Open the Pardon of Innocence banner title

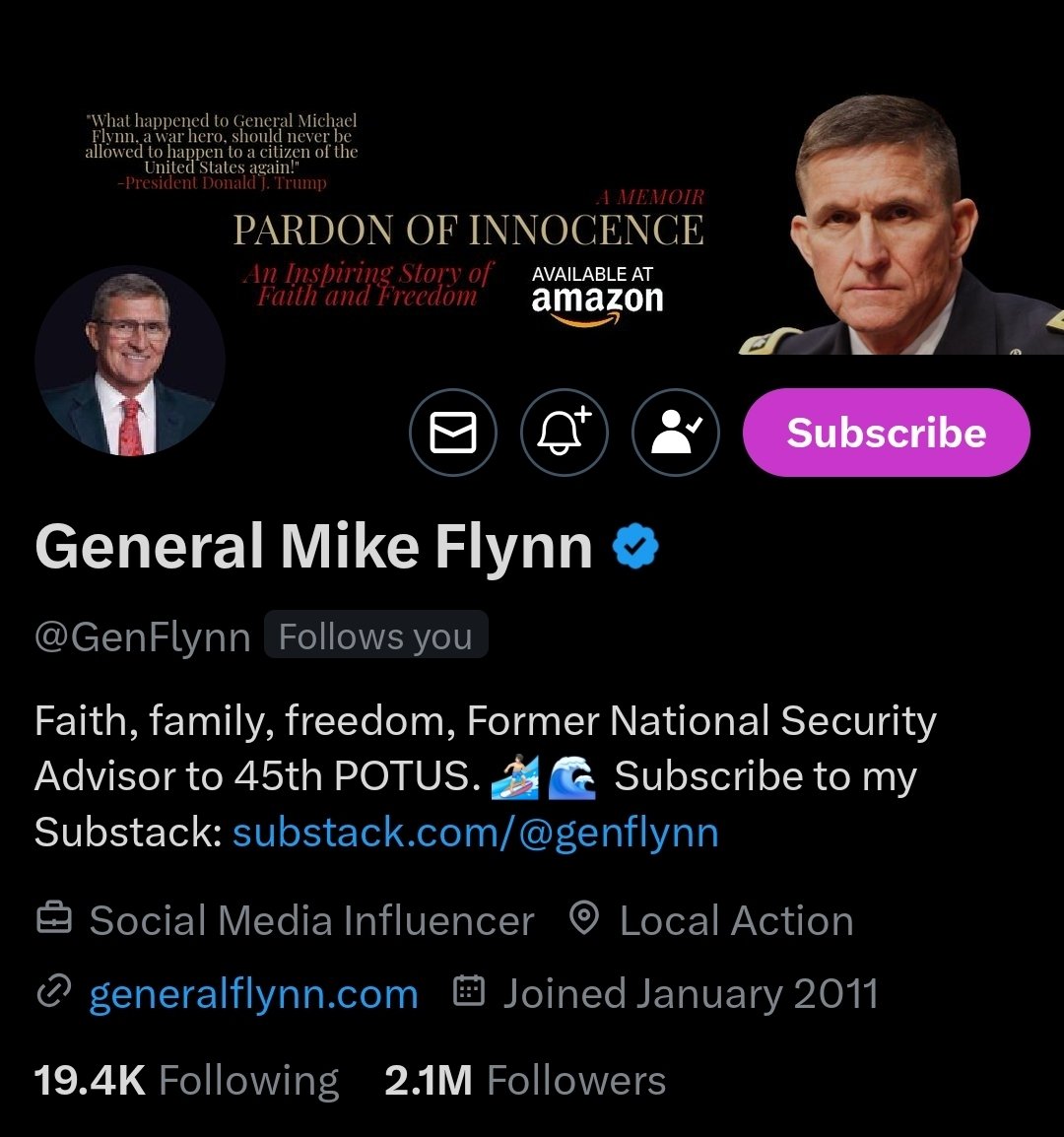[468, 231]
